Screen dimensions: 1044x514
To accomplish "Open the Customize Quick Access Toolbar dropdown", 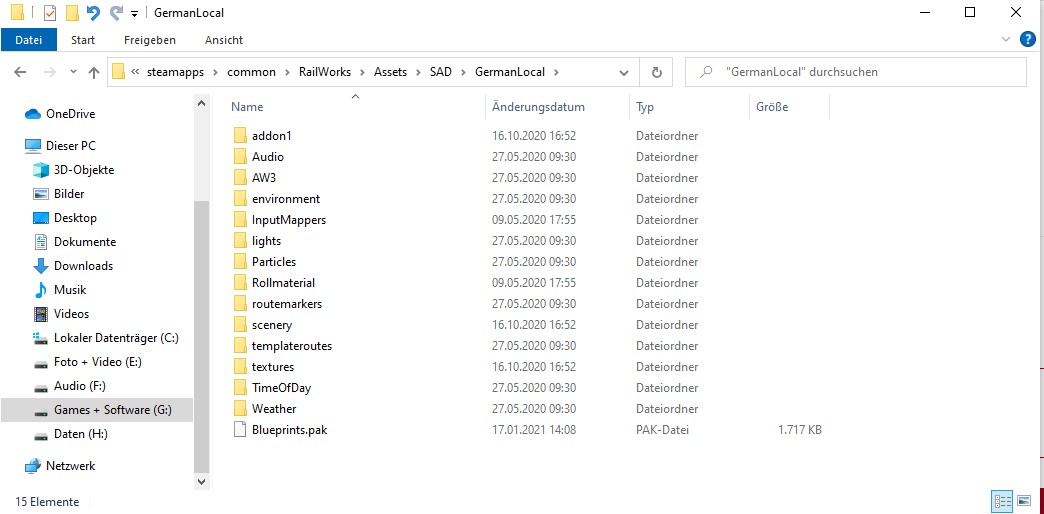I will click(x=134, y=14).
